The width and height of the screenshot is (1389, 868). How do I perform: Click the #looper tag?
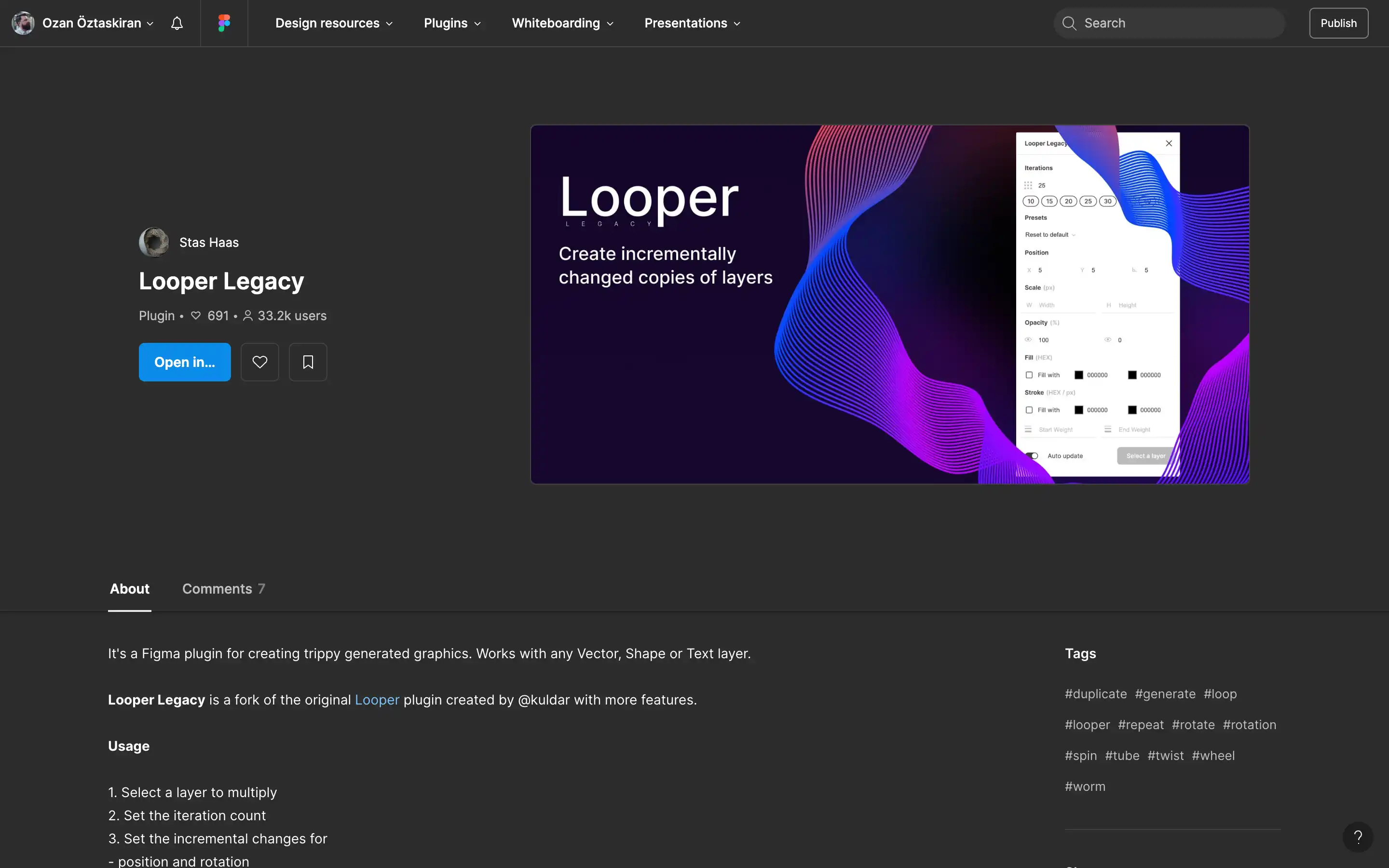(x=1087, y=725)
